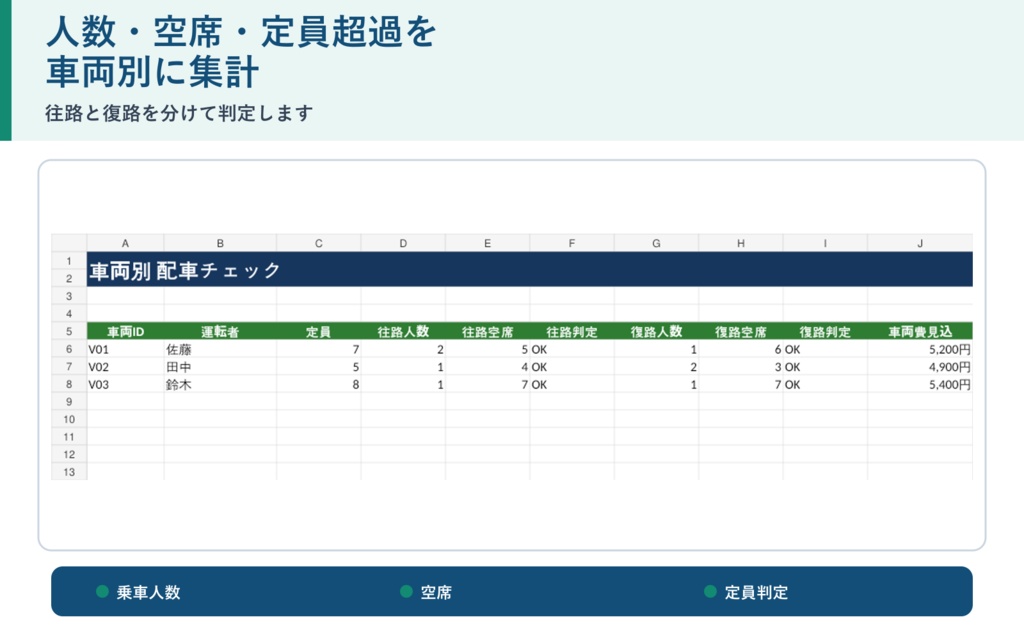
Task: Click the 復路判定 header cell
Action: pyautogui.click(x=825, y=331)
